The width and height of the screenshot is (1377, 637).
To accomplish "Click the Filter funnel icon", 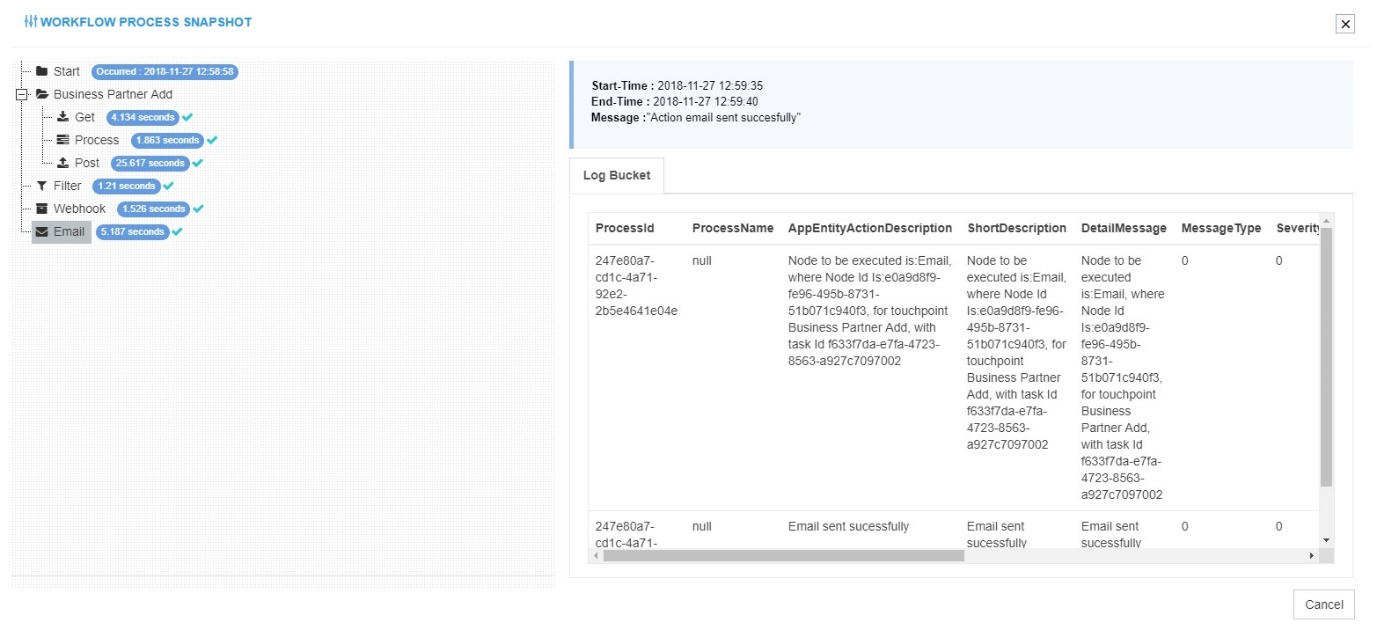I will (x=42, y=186).
